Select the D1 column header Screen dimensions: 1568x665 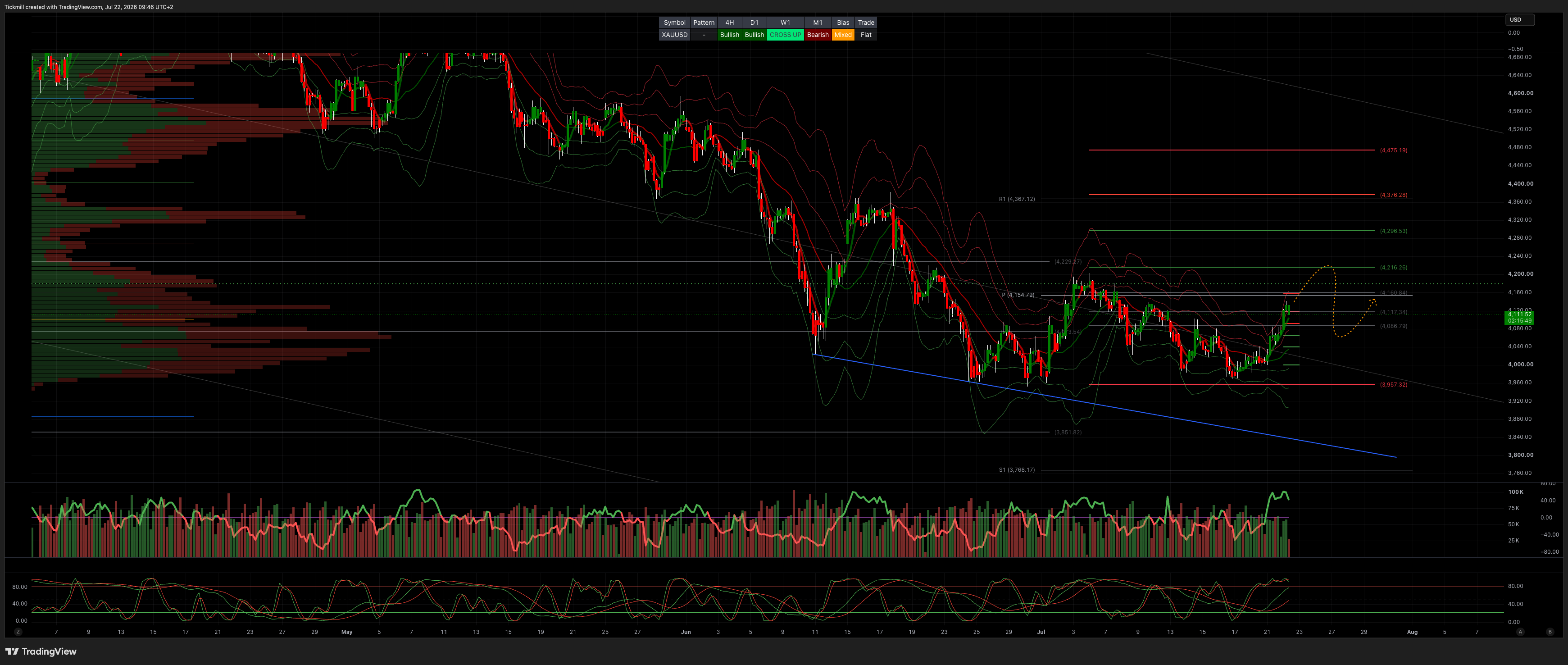point(754,23)
